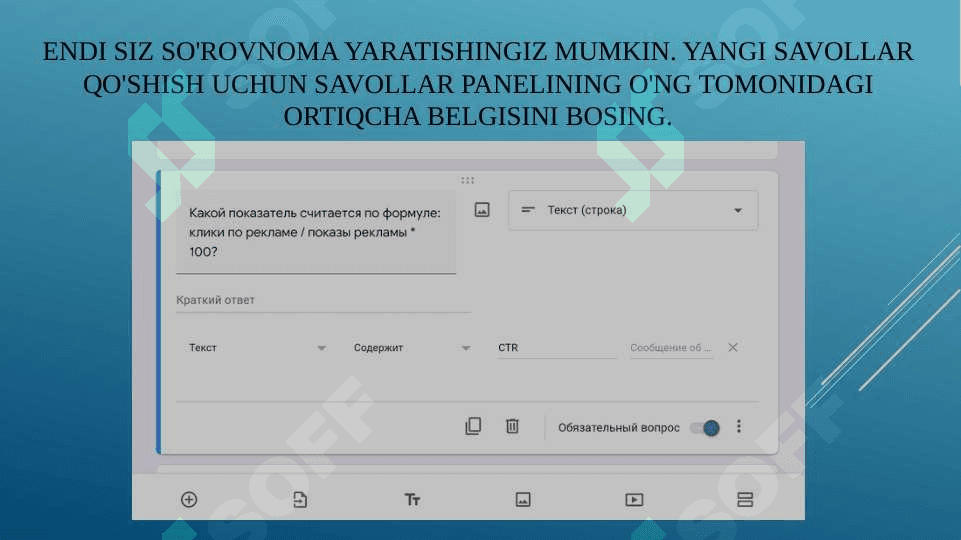Click the question text field
Viewport: 961px width, 540px height.
(316, 232)
